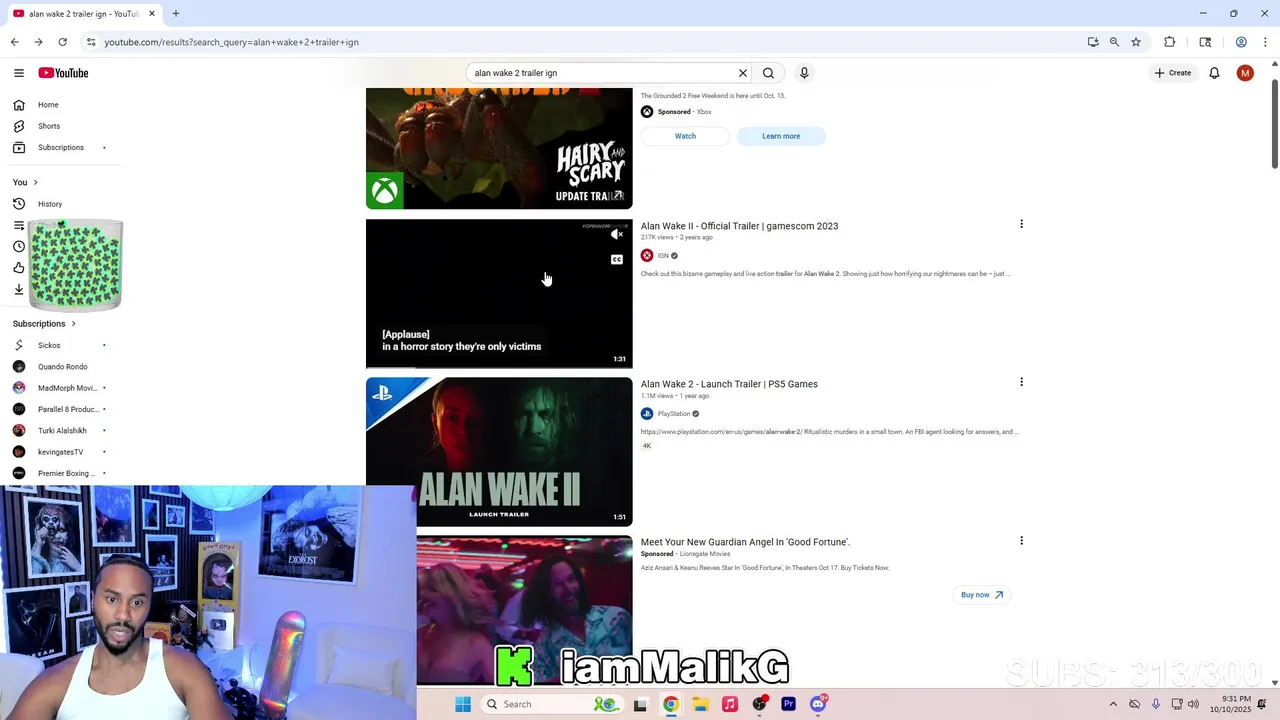Image resolution: width=1280 pixels, height=720 pixels.
Task: Open the PlayStation channel name link
Action: 674,414
